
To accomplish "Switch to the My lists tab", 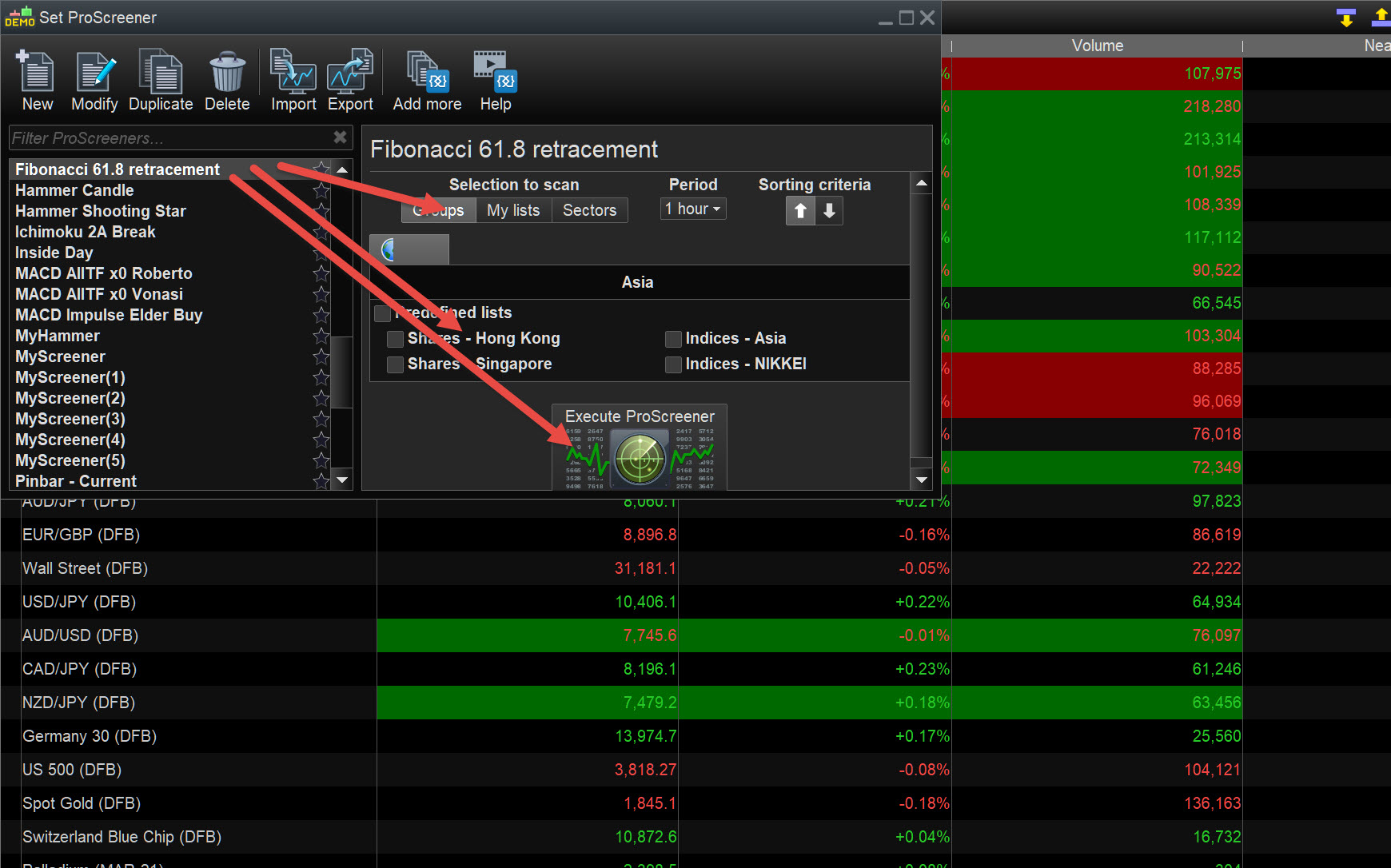I will pos(513,210).
